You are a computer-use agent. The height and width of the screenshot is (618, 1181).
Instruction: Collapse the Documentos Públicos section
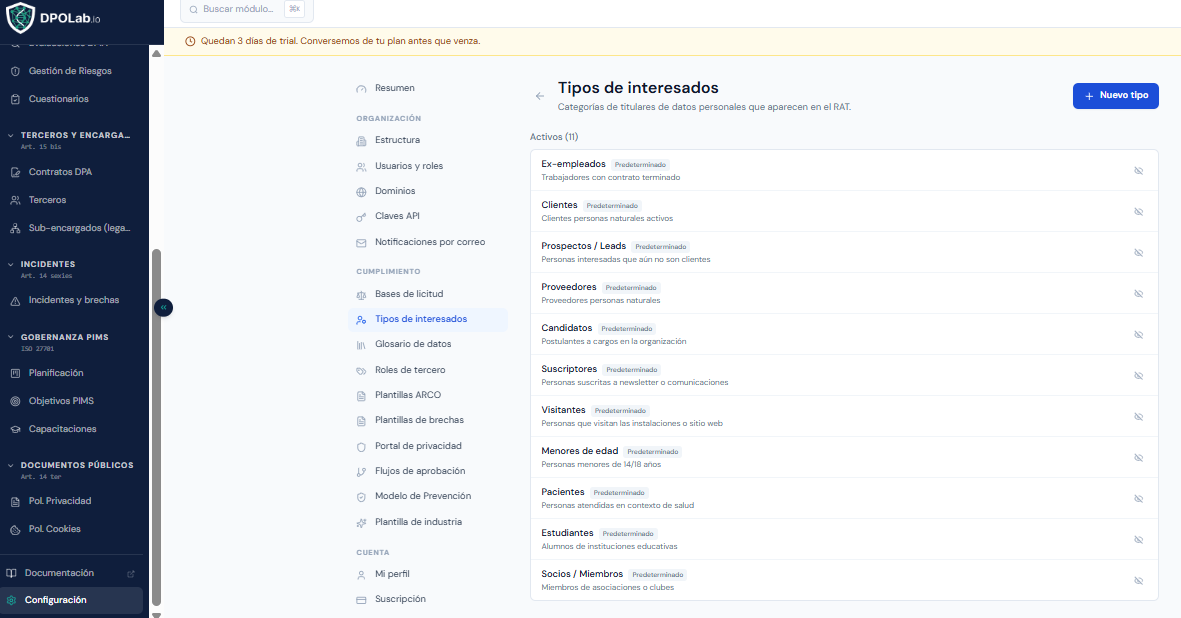click(11, 465)
